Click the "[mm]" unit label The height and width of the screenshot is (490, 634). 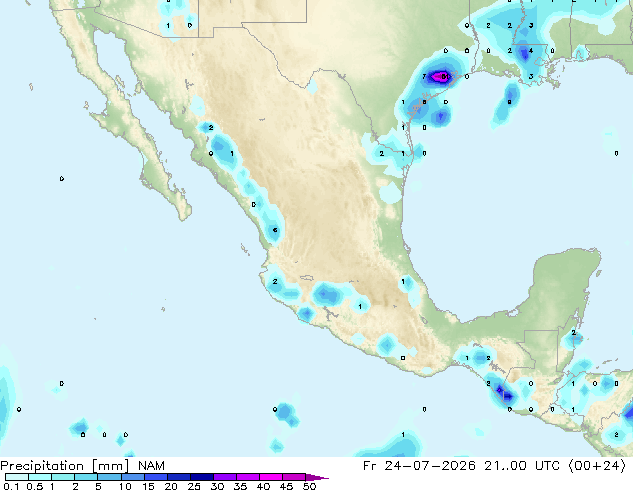111,466
